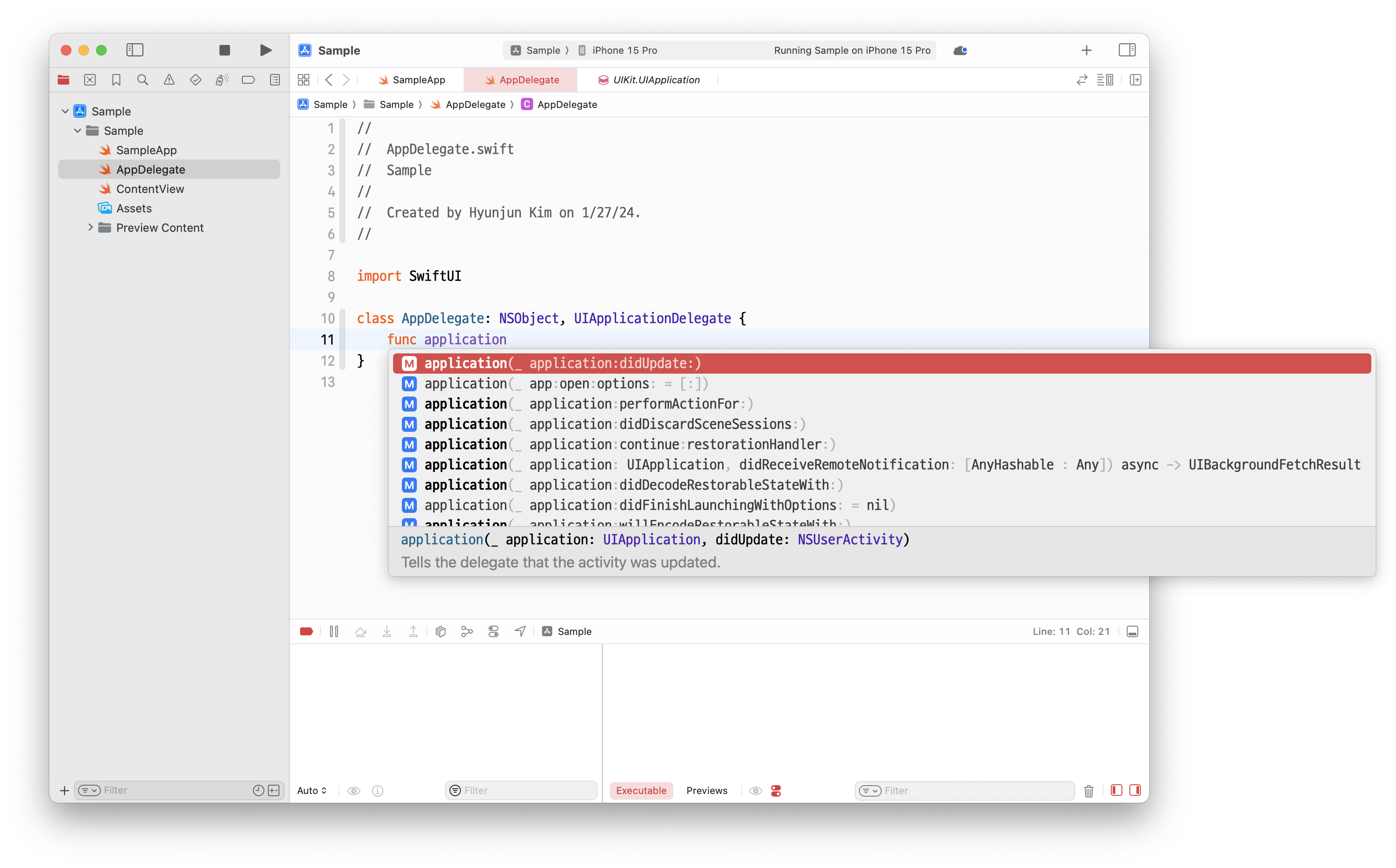
Task: Click the Simulate Location arrow icon
Action: click(520, 631)
